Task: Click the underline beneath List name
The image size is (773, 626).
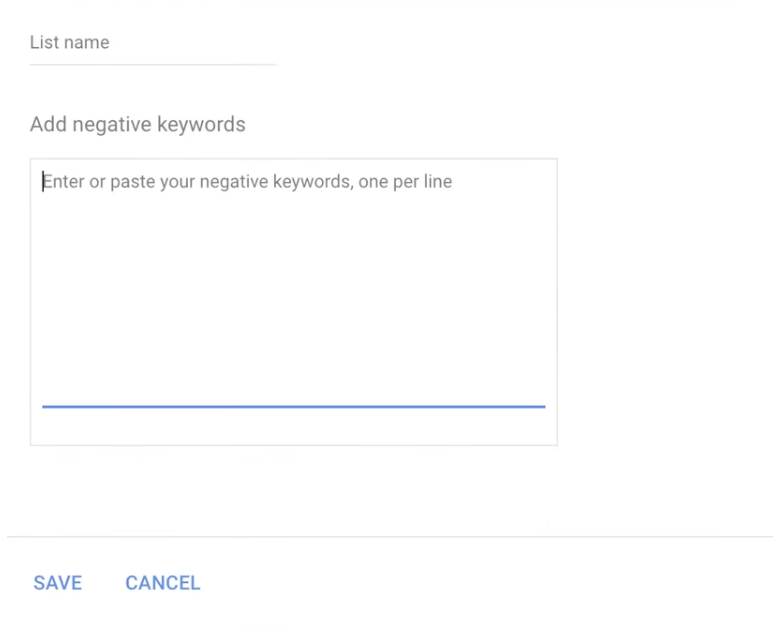Action: (153, 64)
